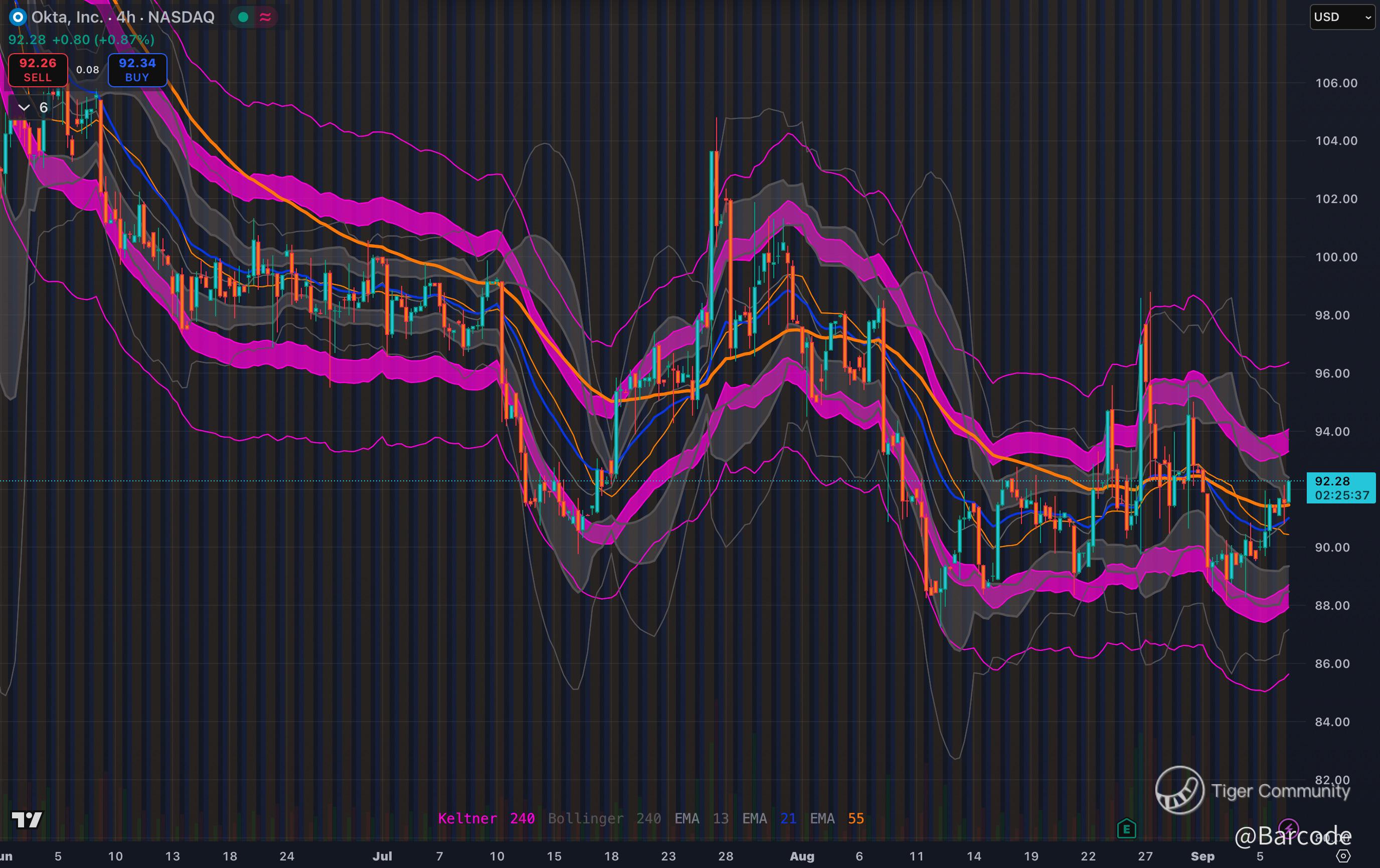Click the Tiger Community logo watermark

click(x=1179, y=790)
